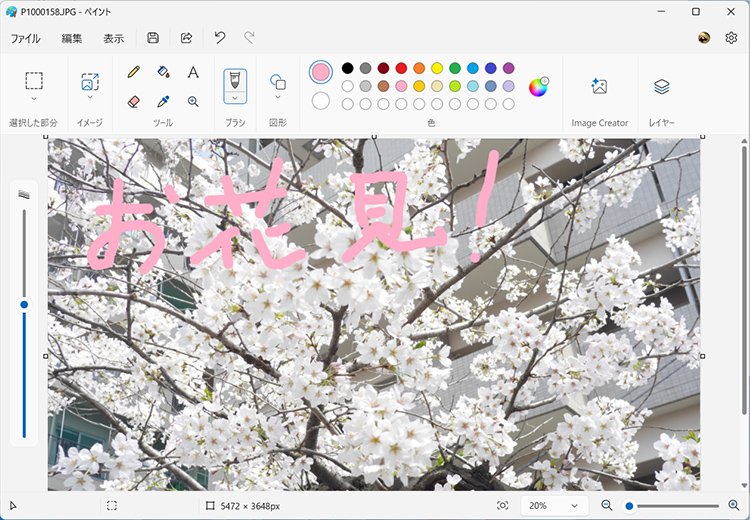Select the Pencil tool

tap(134, 72)
